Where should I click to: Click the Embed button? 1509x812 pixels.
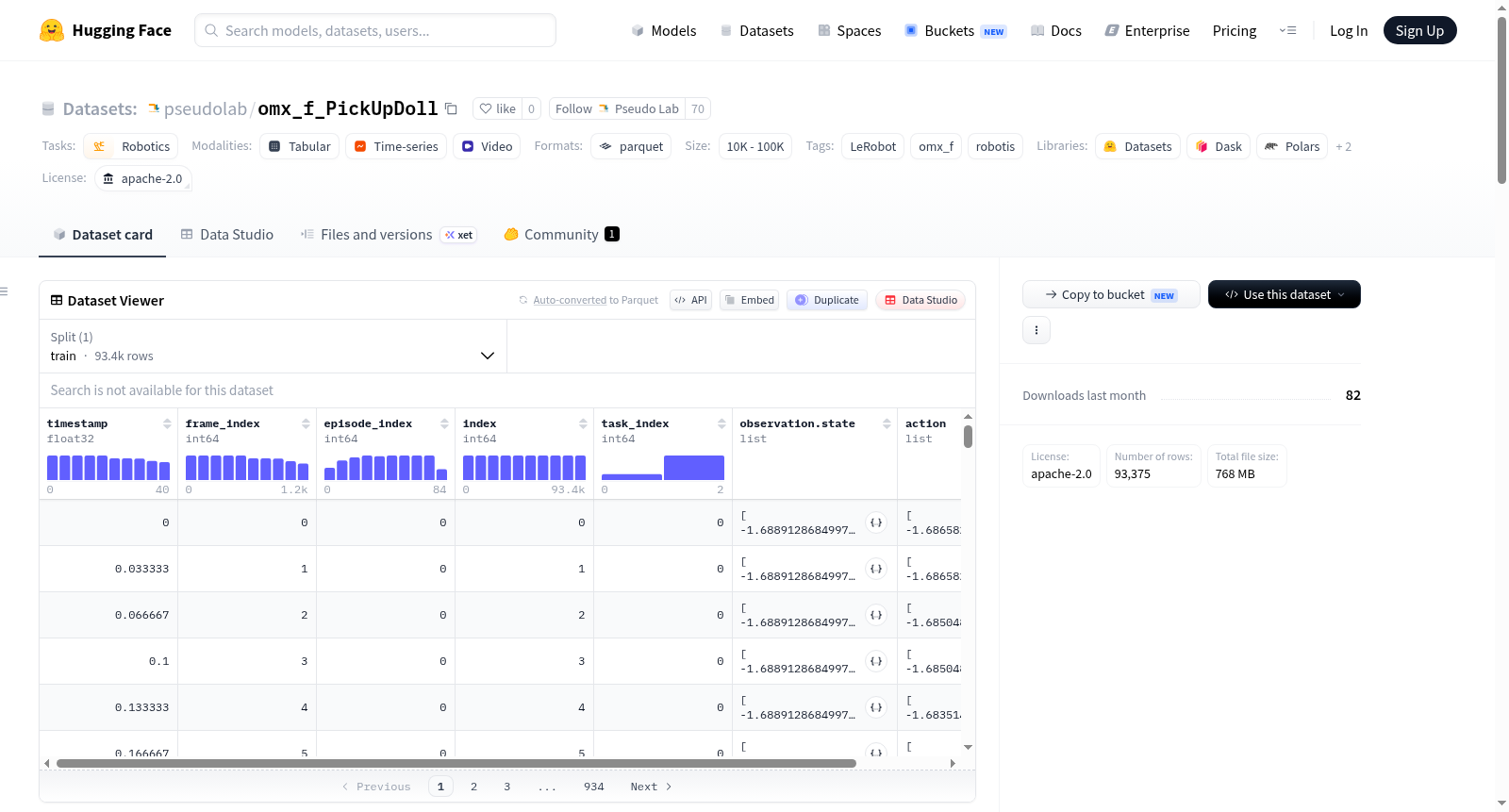749,300
